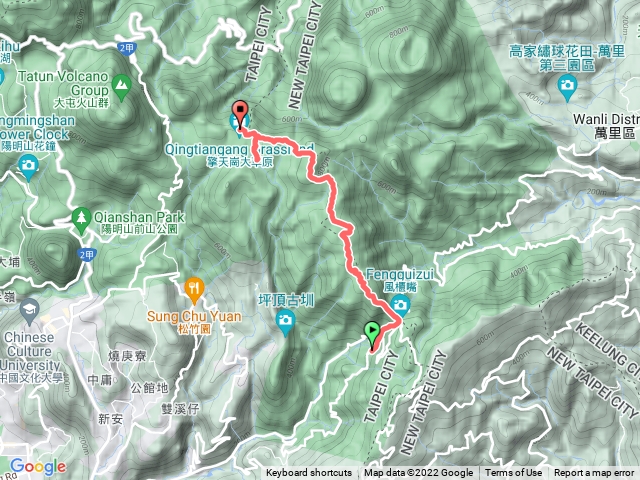Click the green route start marker
The height and width of the screenshot is (480, 640).
372,336
